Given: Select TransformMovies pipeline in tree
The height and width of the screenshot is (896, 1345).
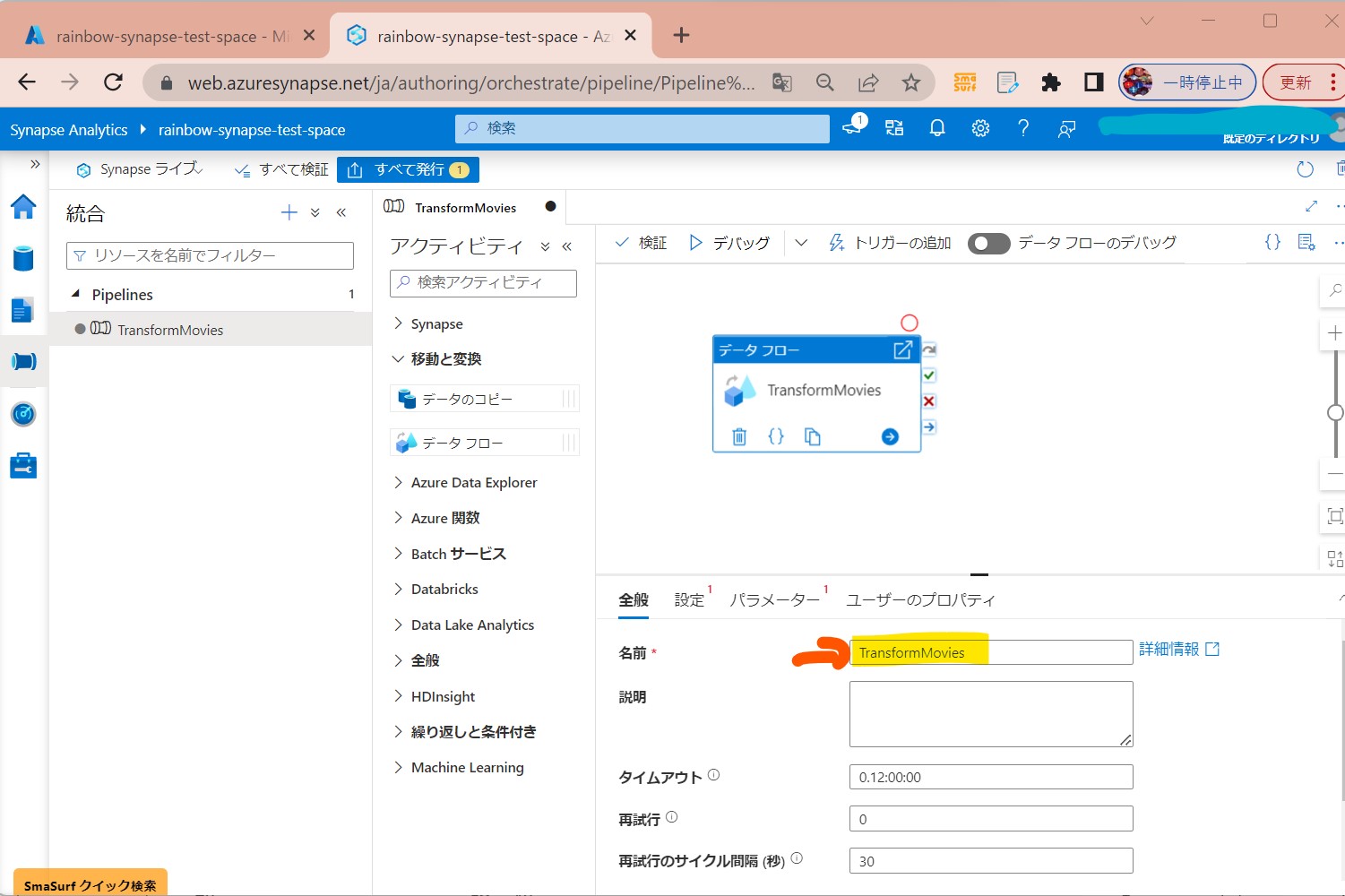Looking at the screenshot, I should pos(211,329).
